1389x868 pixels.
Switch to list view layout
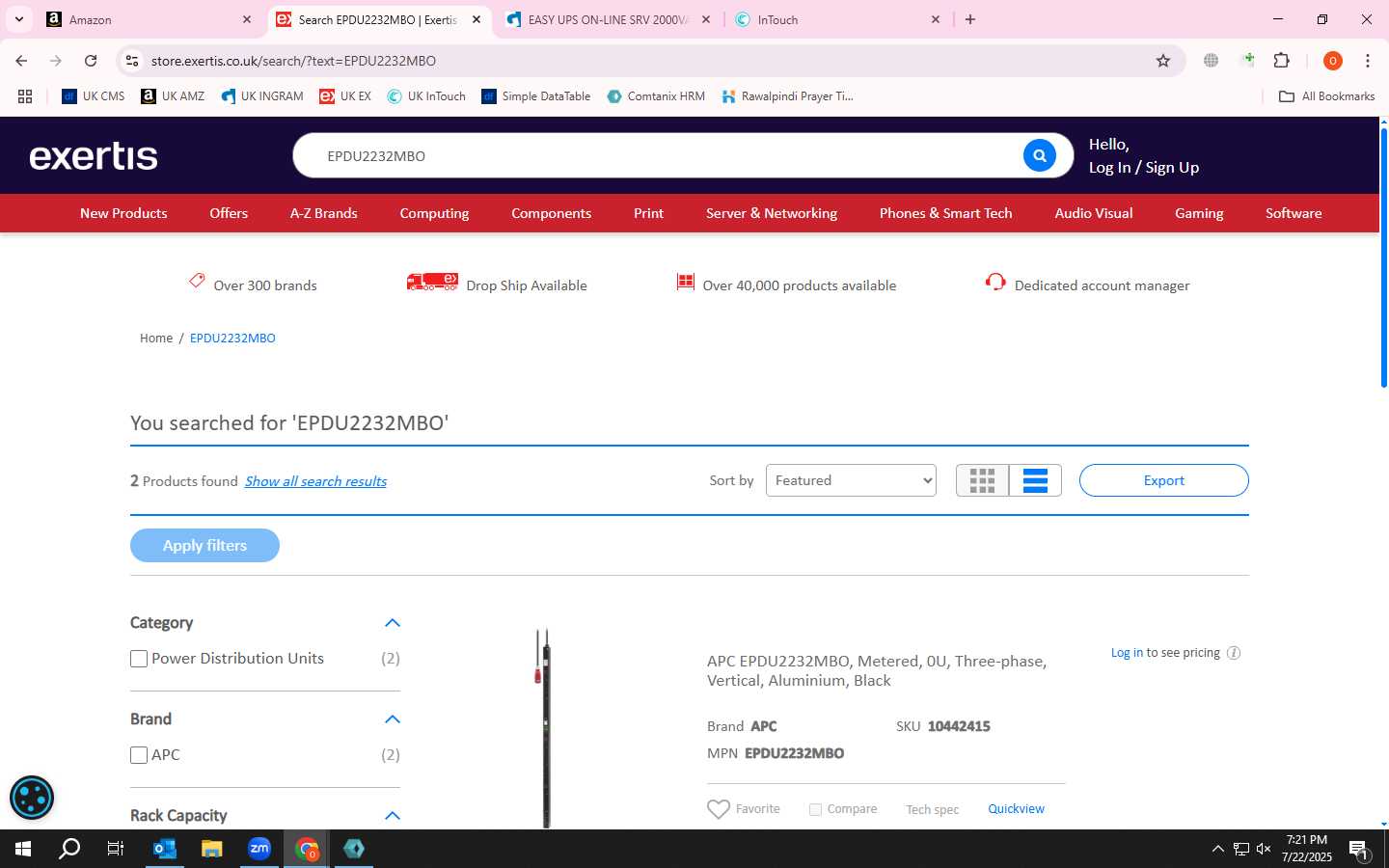point(1035,480)
